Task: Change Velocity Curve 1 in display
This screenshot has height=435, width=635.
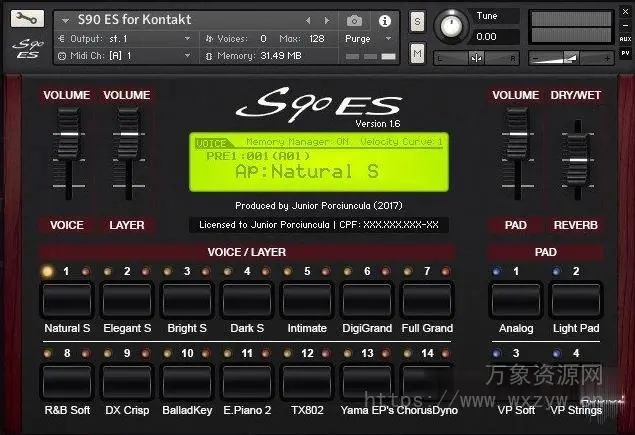Action: (x=401, y=142)
